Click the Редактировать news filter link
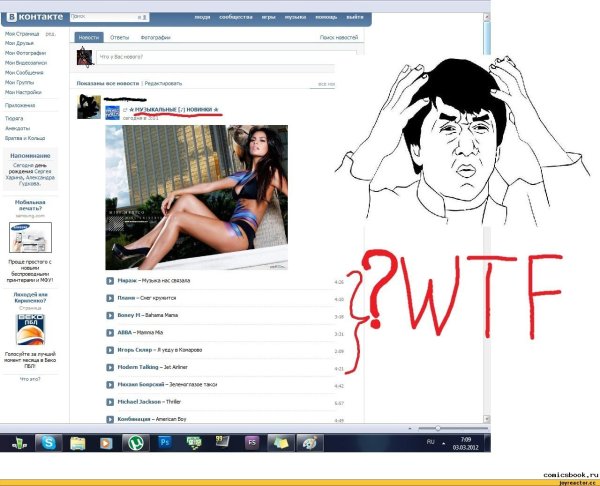This screenshot has height=486, width=600. point(164,83)
